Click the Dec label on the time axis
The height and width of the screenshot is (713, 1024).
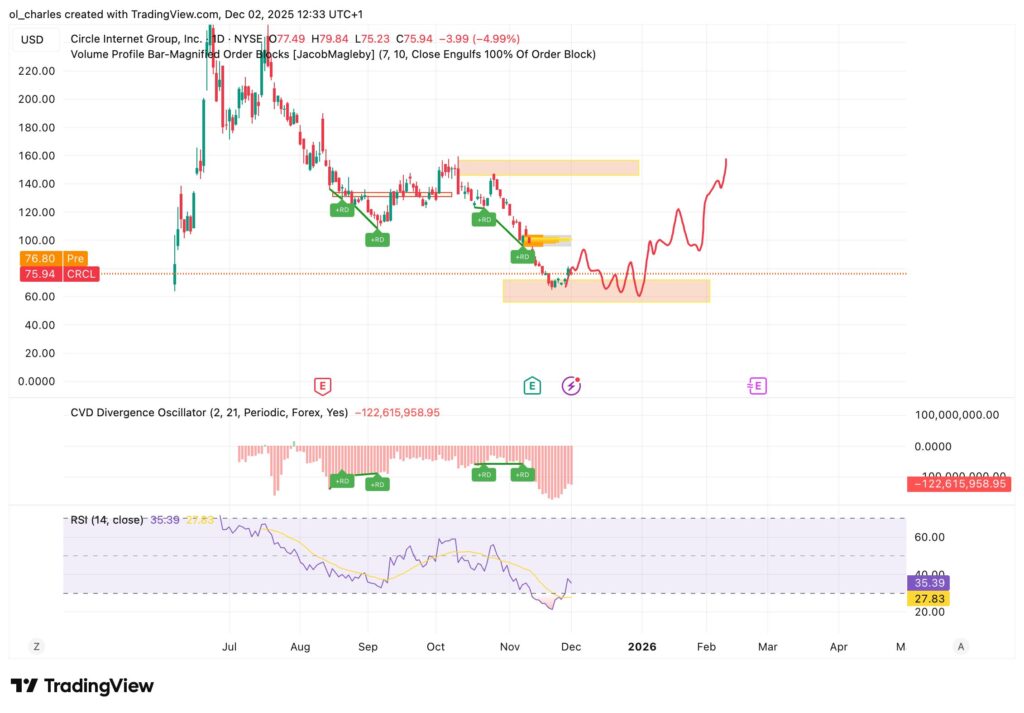(571, 647)
